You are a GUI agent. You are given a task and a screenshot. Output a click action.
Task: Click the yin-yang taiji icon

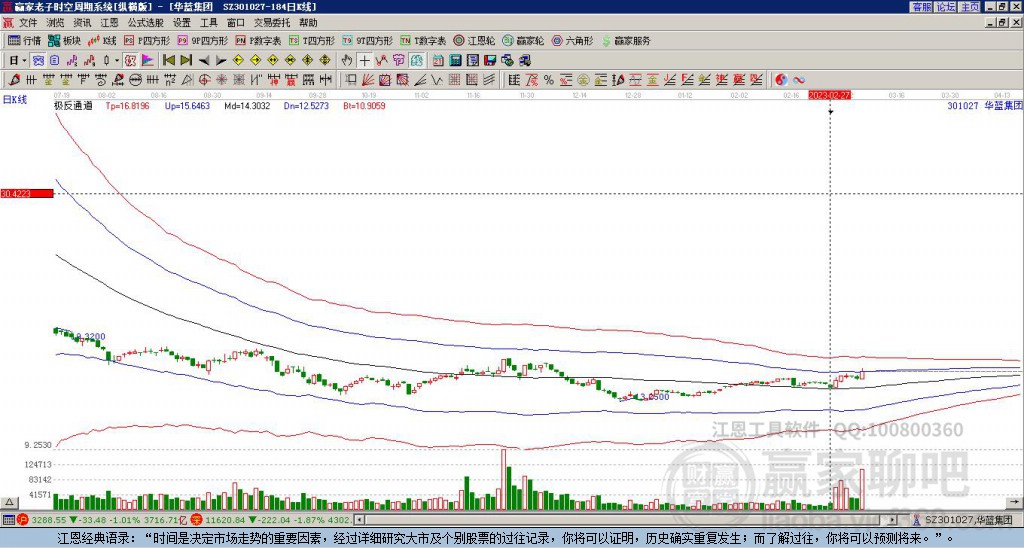click(x=781, y=80)
